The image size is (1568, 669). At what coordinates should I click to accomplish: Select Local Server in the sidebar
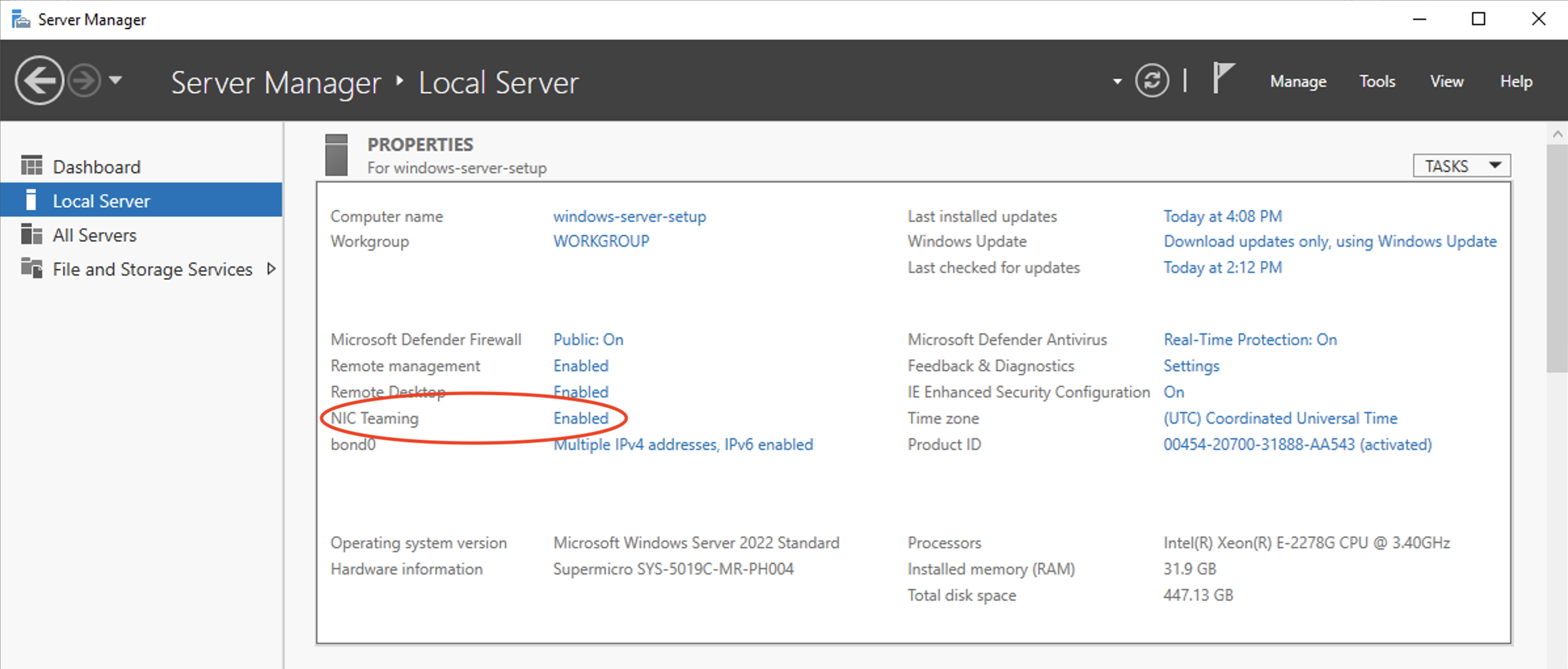coord(142,200)
